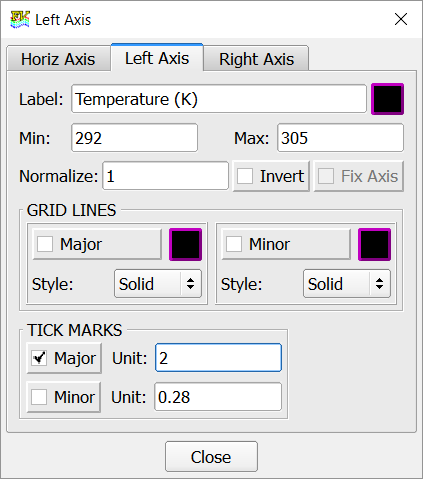Open Major grid Style dropdown
The image size is (423, 479).
[x=158, y=284]
